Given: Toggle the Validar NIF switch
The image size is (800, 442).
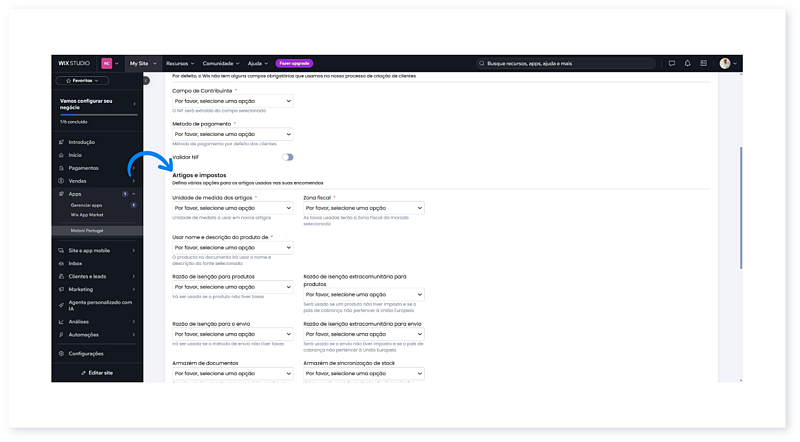Looking at the screenshot, I should [x=288, y=157].
